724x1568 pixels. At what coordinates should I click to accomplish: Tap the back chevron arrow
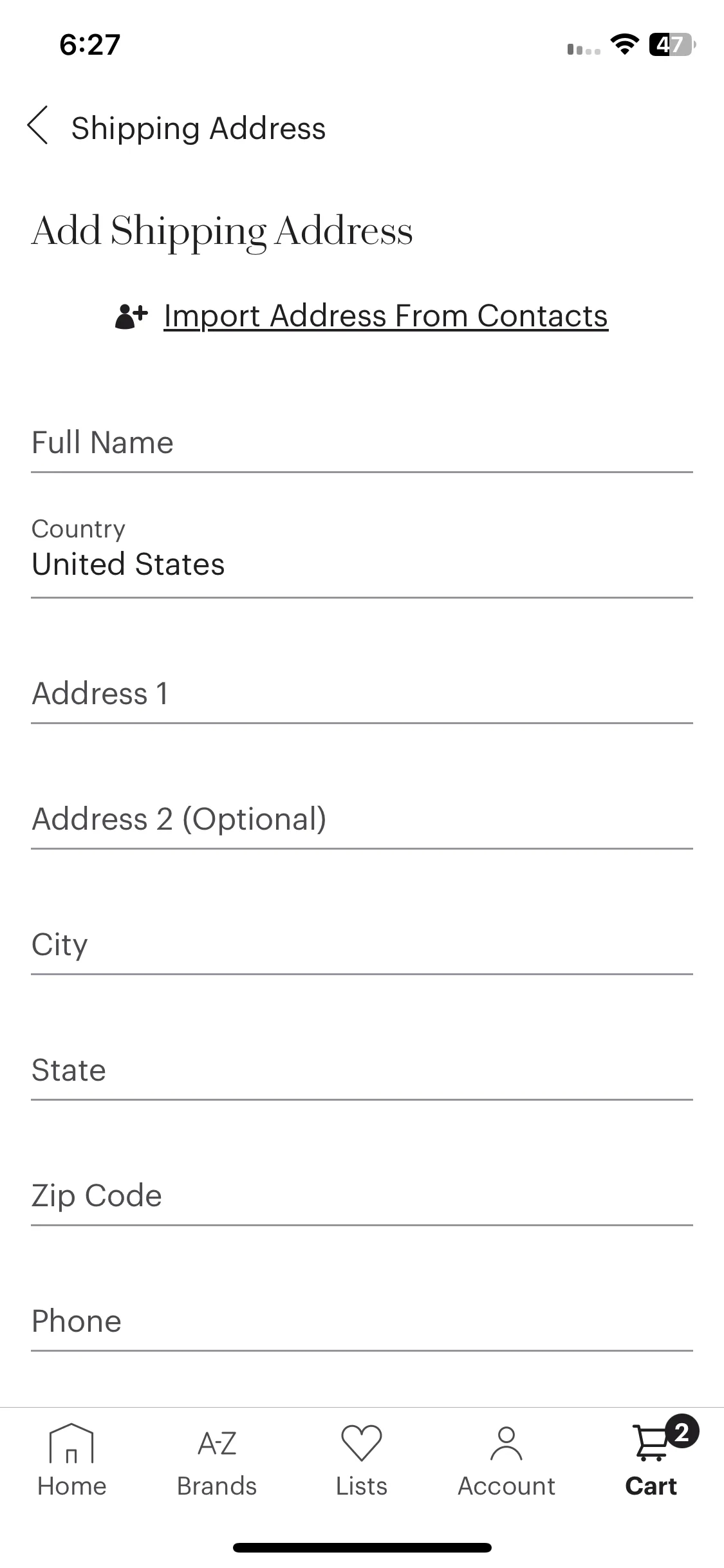click(x=37, y=125)
